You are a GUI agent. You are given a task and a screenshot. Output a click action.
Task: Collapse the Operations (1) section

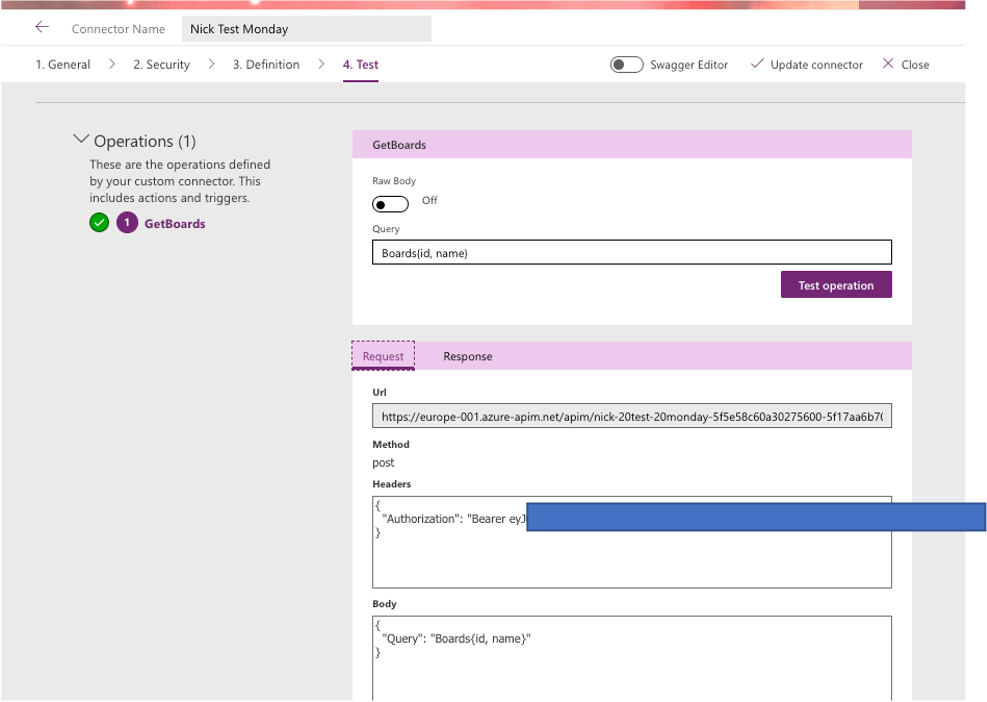point(81,139)
